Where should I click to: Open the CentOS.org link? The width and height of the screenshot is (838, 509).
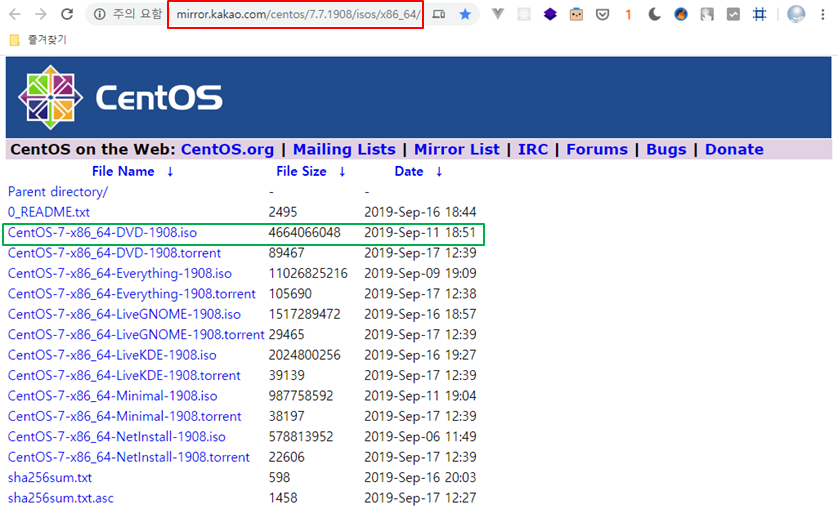coord(227,149)
